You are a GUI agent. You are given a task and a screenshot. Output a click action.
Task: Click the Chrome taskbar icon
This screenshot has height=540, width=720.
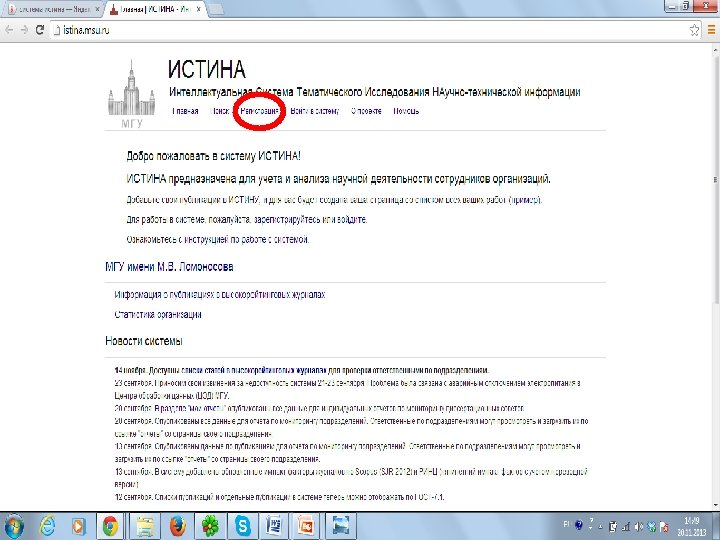coord(110,526)
